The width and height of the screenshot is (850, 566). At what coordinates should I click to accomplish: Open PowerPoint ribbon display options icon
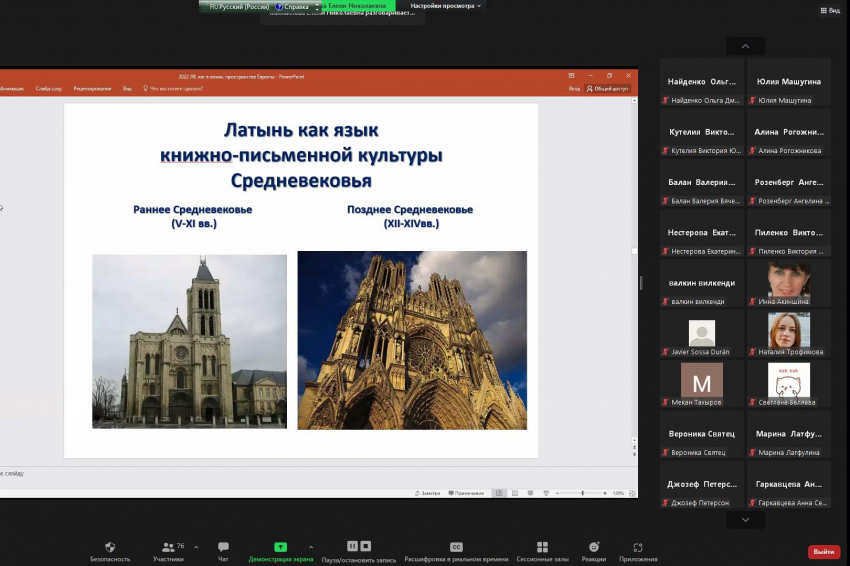coord(571,76)
